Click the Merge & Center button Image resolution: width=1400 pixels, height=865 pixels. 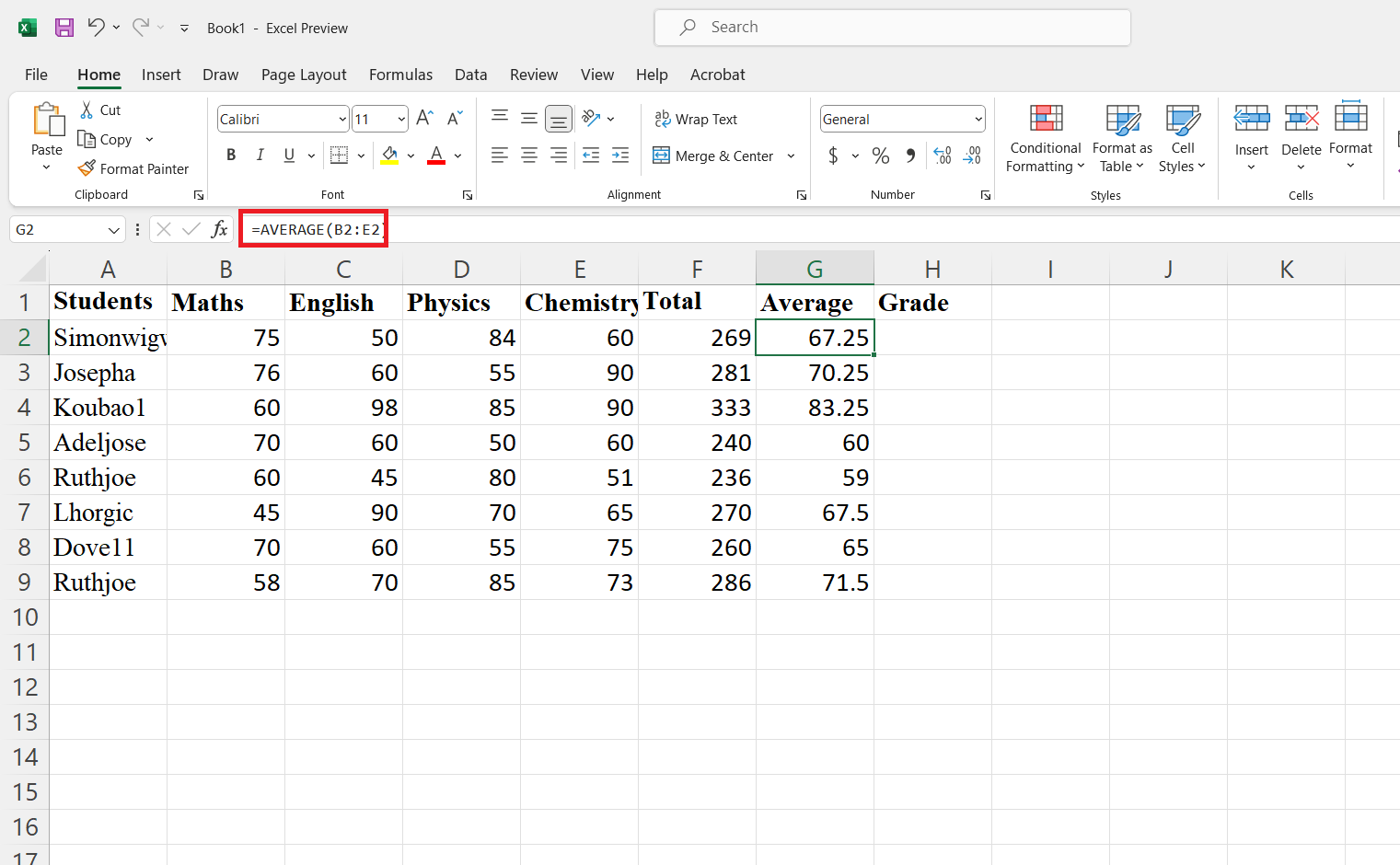tap(714, 156)
